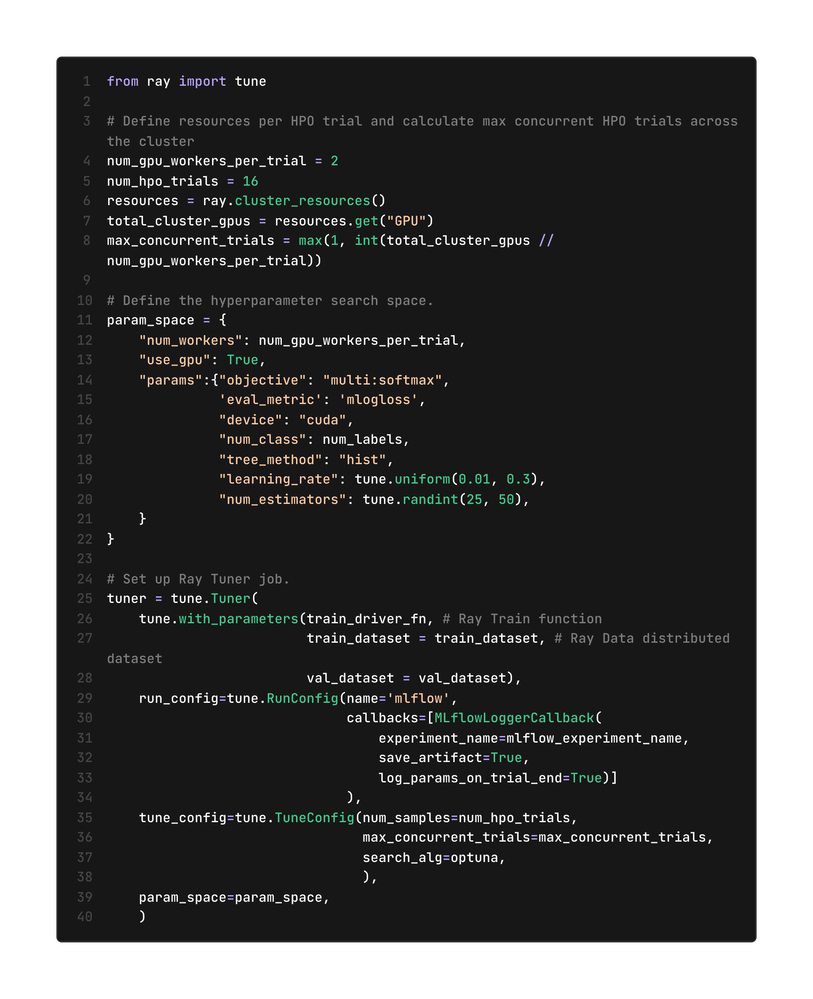Image resolution: width=813 pixels, height=999 pixels.
Task: Click the number 16 after num_hpo_trials
Action: [250, 181]
